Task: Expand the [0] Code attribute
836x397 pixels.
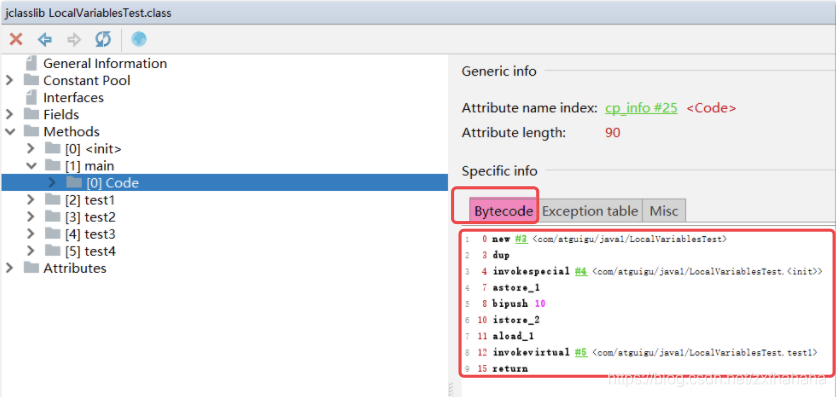Action: (52, 183)
